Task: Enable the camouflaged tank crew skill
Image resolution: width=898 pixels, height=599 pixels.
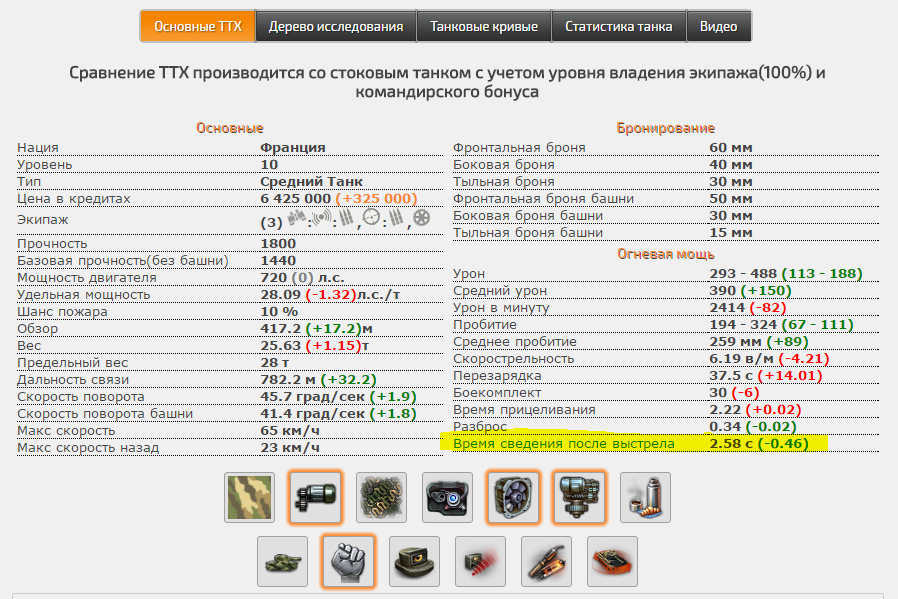Action: point(282,561)
